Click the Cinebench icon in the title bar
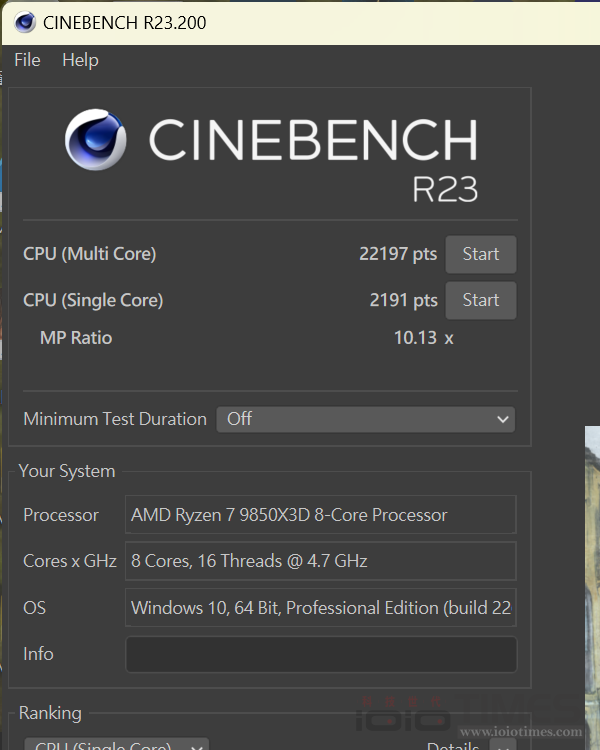600x750 pixels. [25, 22]
